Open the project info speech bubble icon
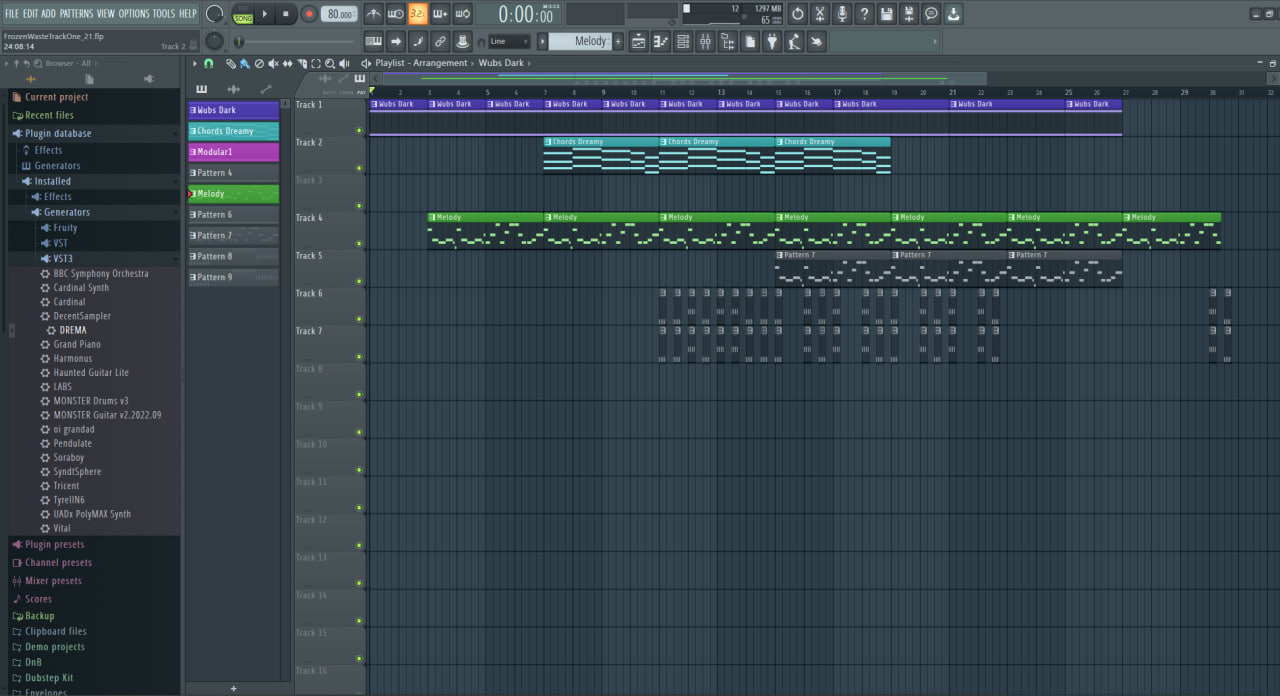Screen dimensions: 1280x696 click(x=931, y=14)
